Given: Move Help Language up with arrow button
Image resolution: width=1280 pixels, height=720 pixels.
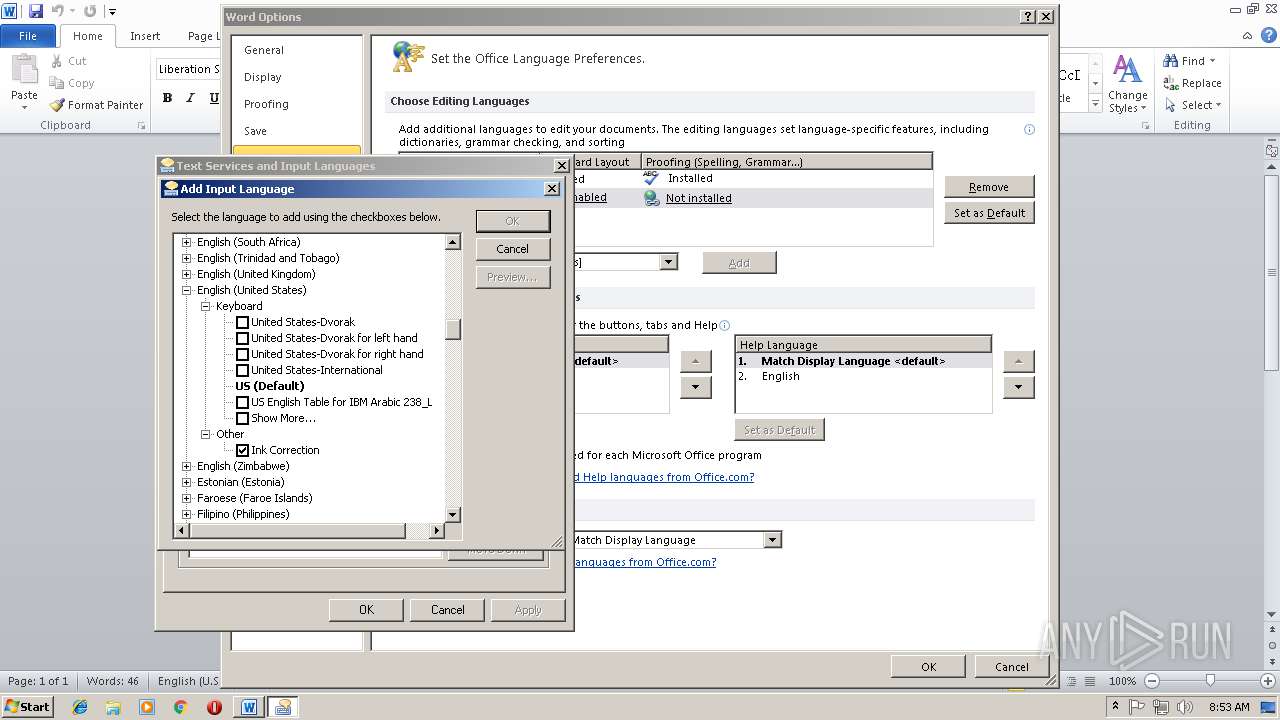Looking at the screenshot, I should point(1018,361).
